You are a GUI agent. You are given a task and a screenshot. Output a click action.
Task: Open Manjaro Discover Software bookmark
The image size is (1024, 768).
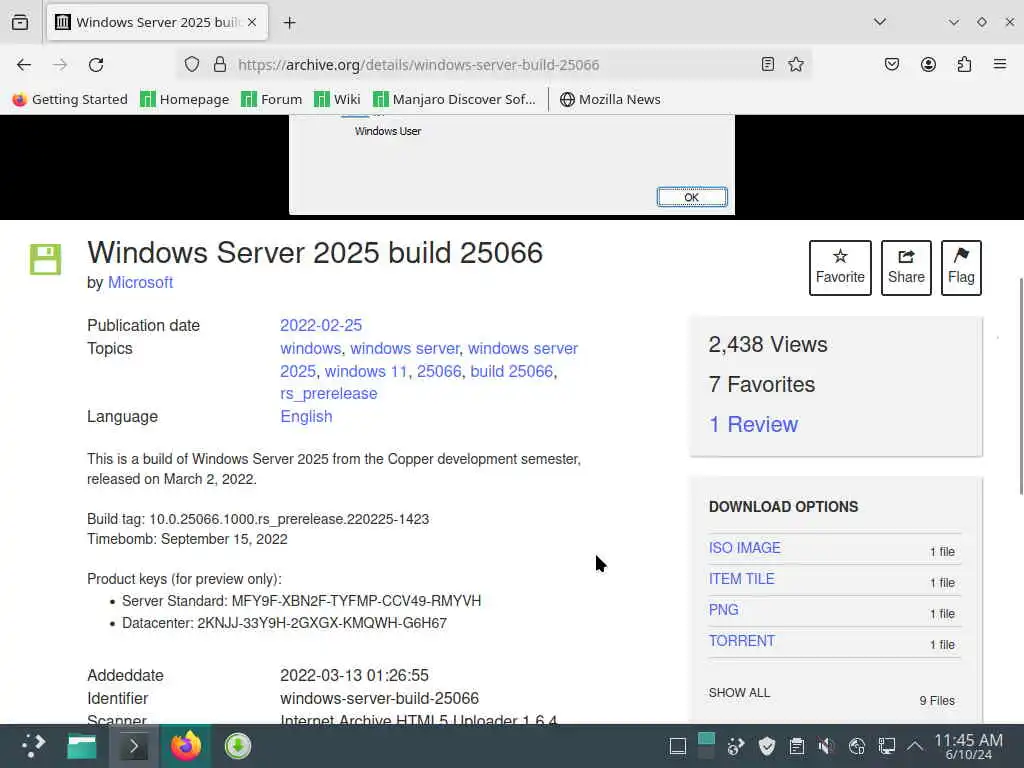click(x=455, y=99)
